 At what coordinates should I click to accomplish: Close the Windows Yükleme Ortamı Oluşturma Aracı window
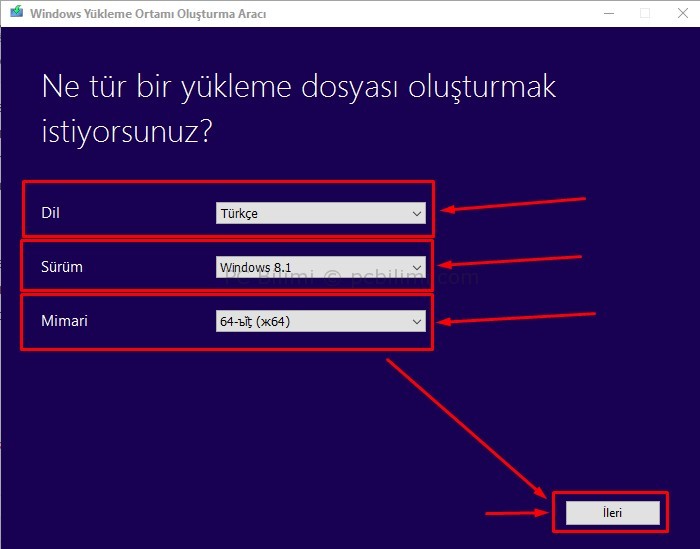point(683,13)
